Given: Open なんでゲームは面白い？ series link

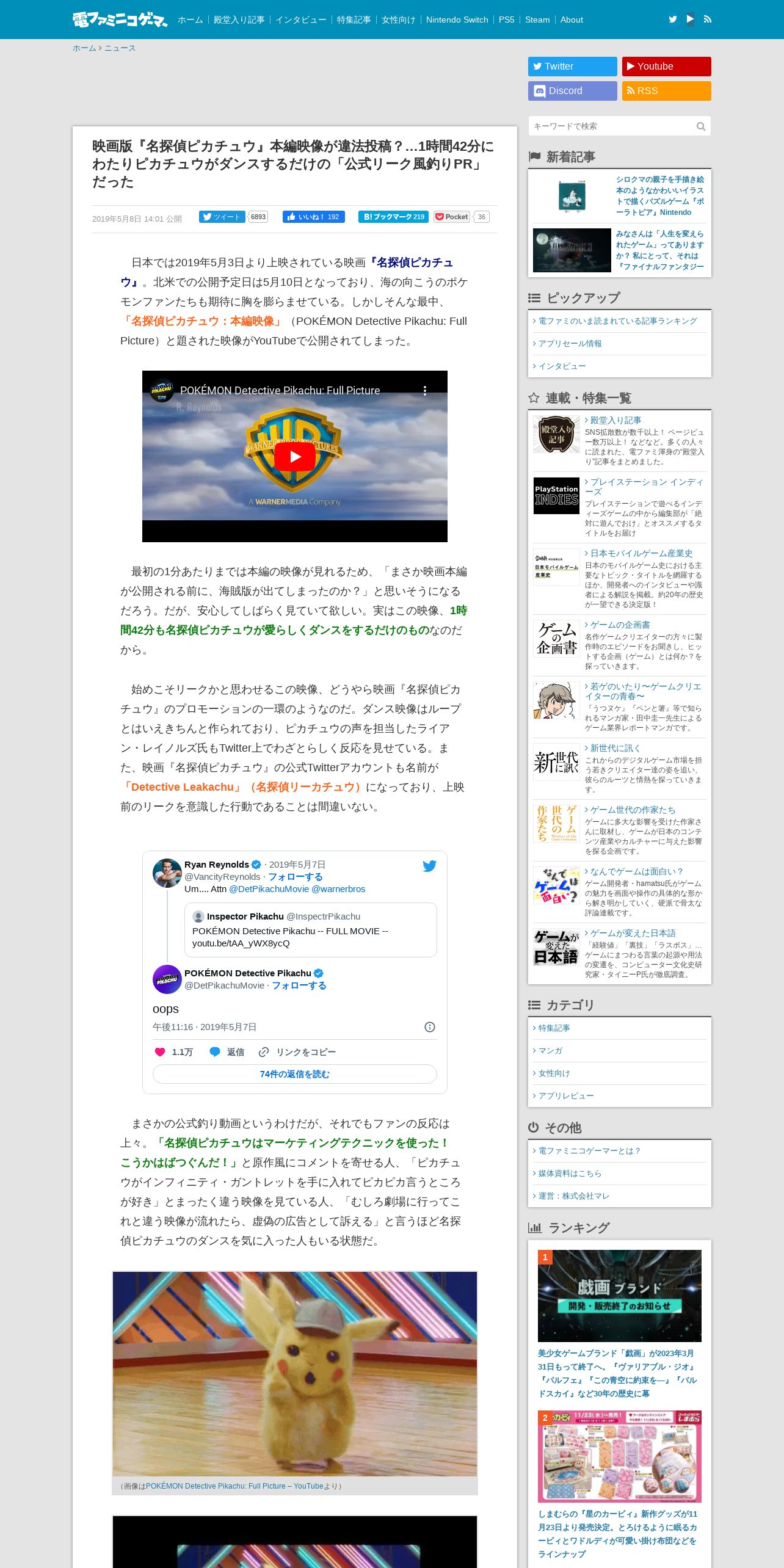Looking at the screenshot, I should pos(636,871).
